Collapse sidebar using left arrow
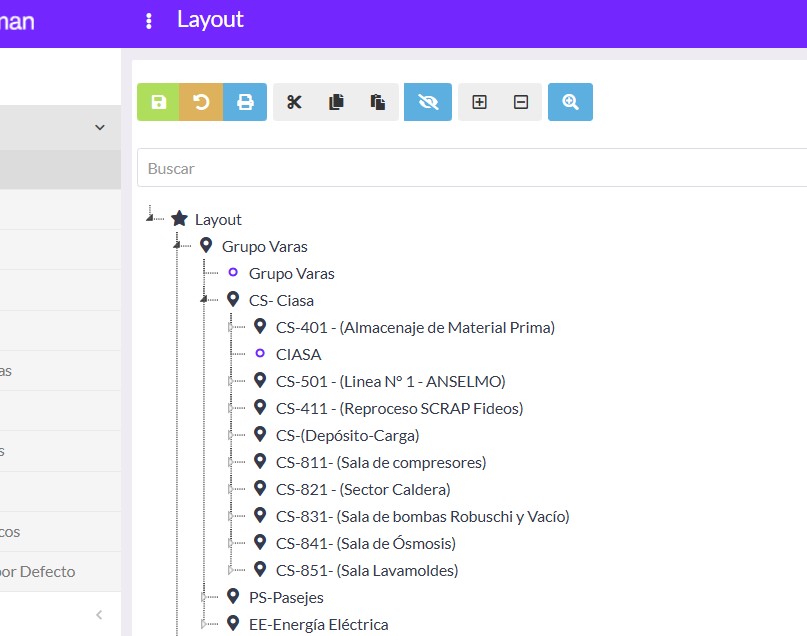Viewport: 807px width, 636px height. tap(99, 615)
